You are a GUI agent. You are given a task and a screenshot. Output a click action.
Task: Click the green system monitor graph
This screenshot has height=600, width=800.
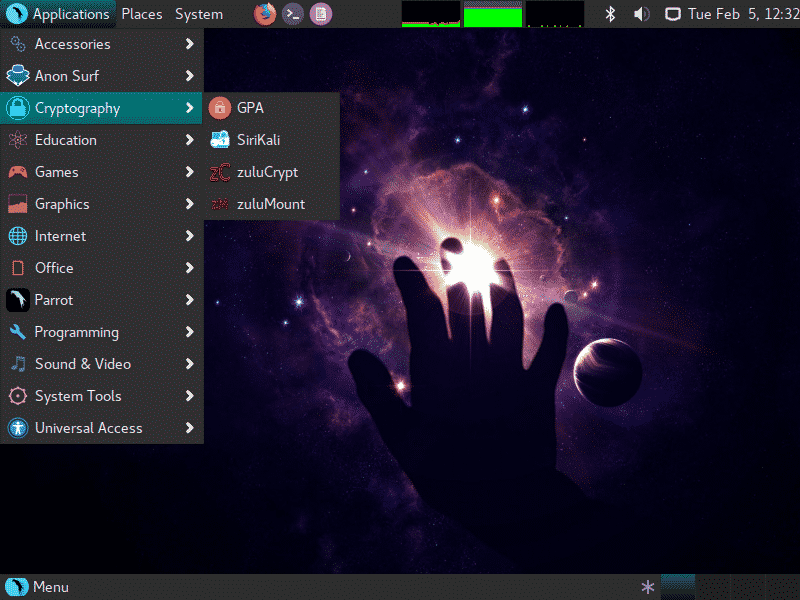492,14
